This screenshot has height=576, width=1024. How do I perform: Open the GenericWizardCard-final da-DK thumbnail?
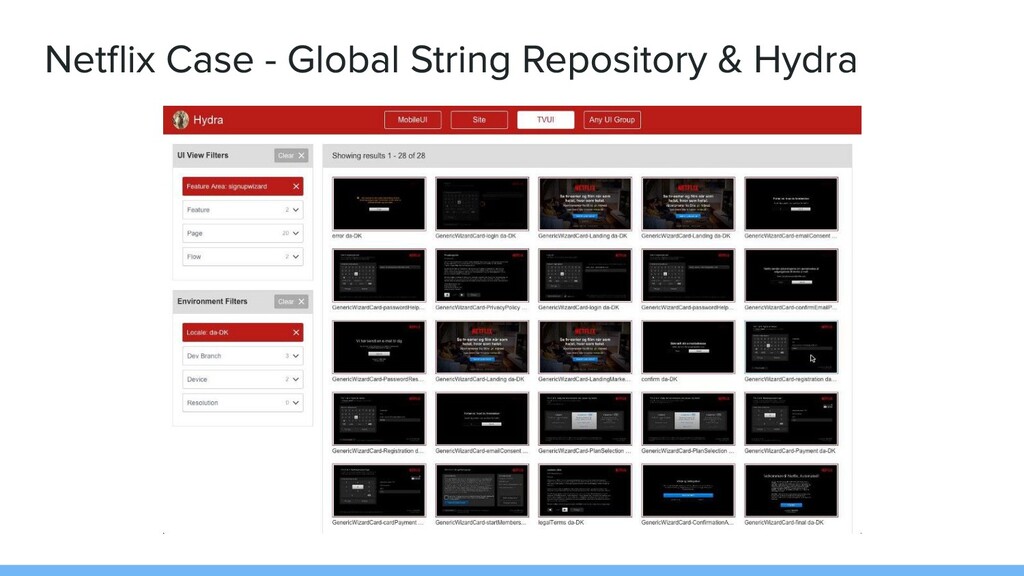(x=791, y=491)
